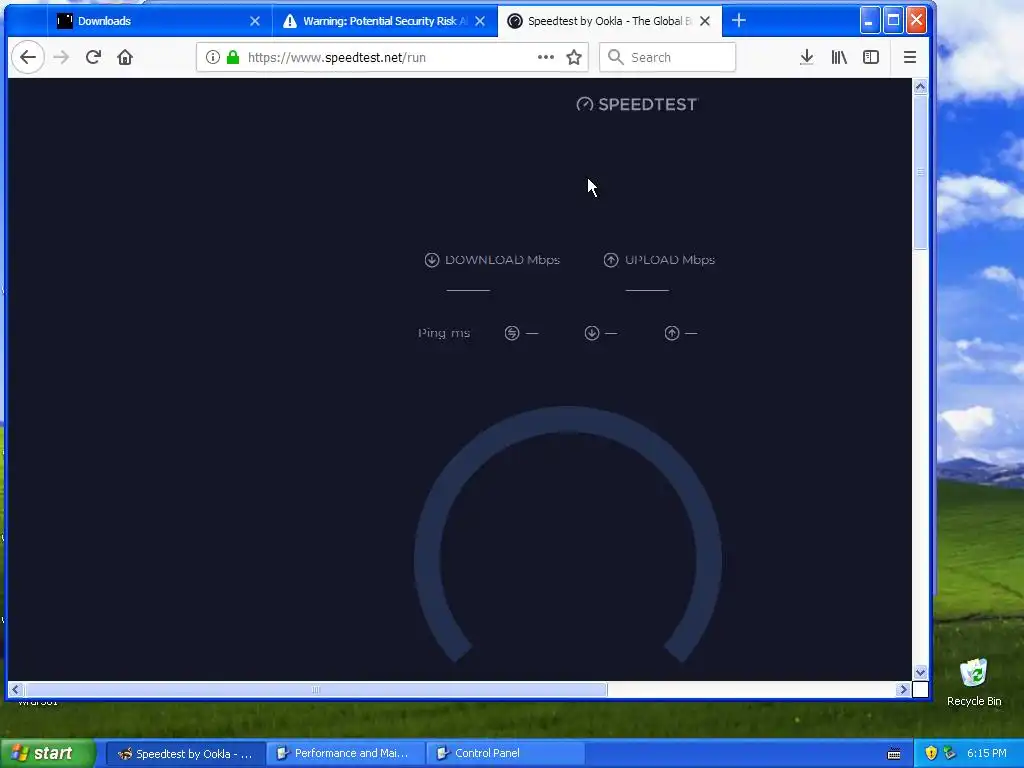Click the speed gauge arc
The width and height of the screenshot is (1024, 768).
point(568,419)
